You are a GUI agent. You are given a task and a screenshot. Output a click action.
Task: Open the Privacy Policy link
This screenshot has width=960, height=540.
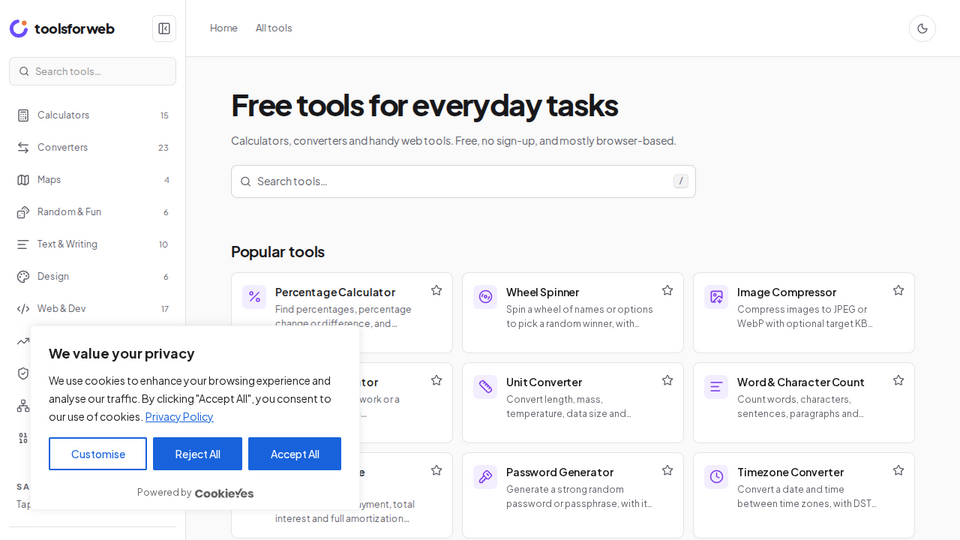(x=179, y=417)
